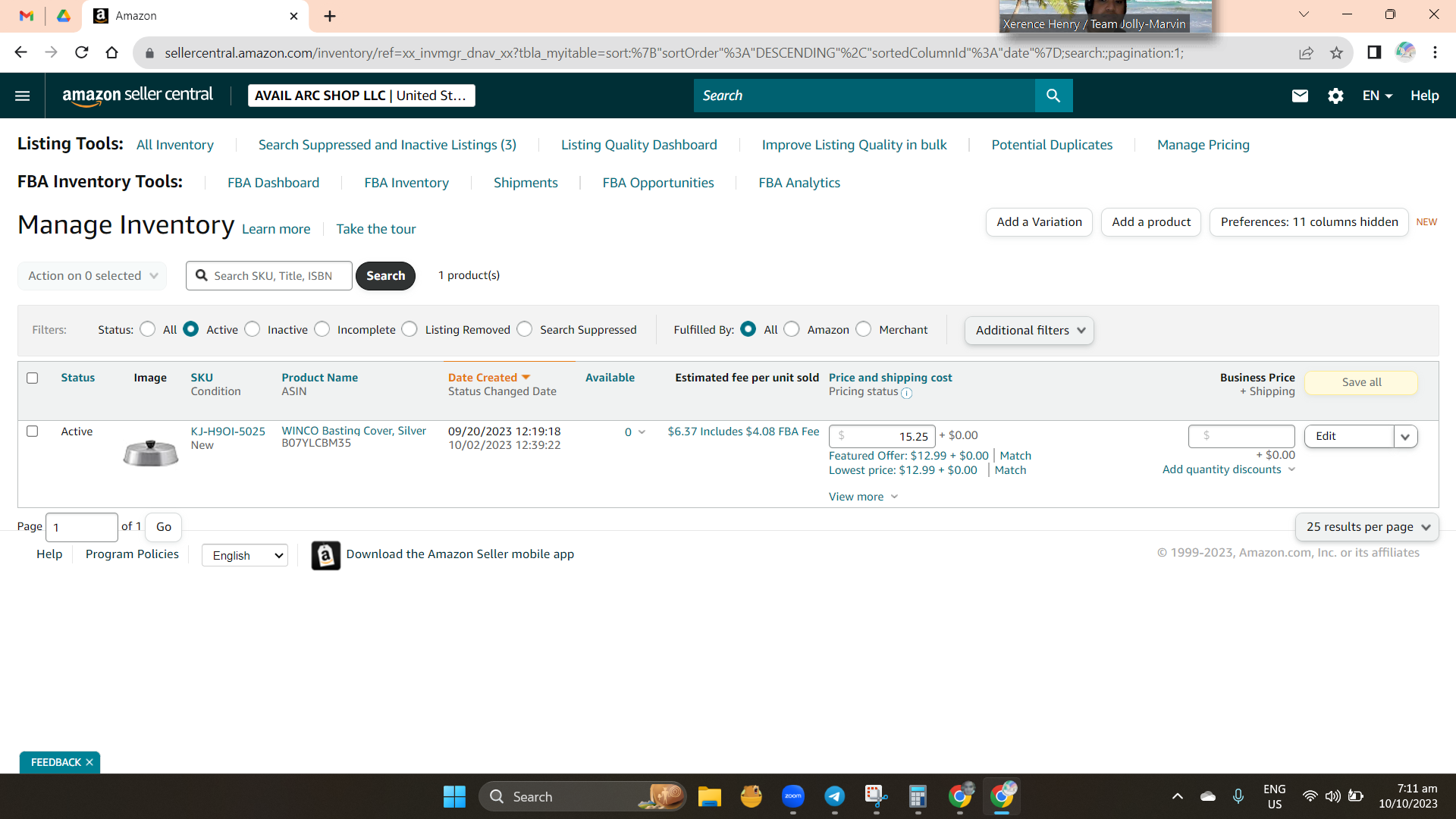Open the Chrome three-dot menu
This screenshot has width=1456, height=819.
click(x=1435, y=52)
